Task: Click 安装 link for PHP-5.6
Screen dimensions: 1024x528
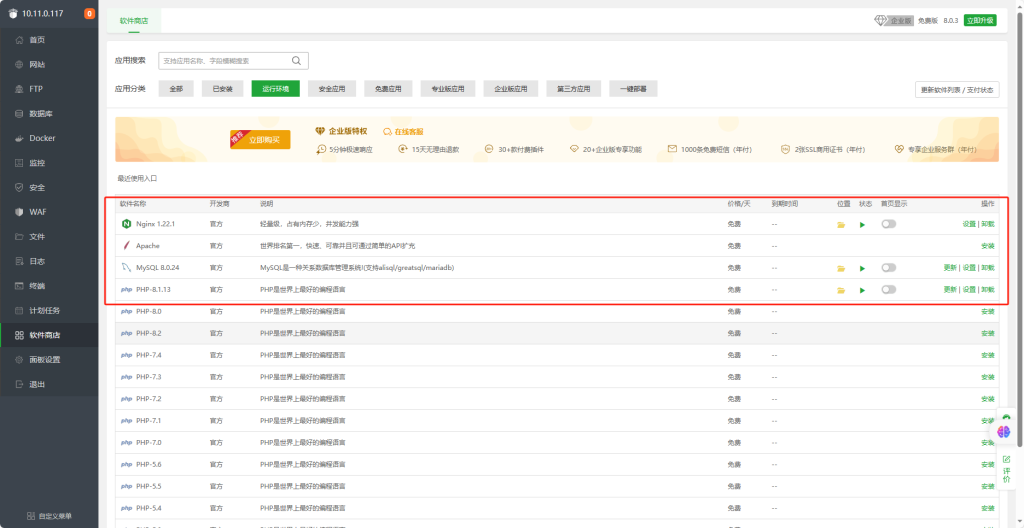Action: pos(988,465)
